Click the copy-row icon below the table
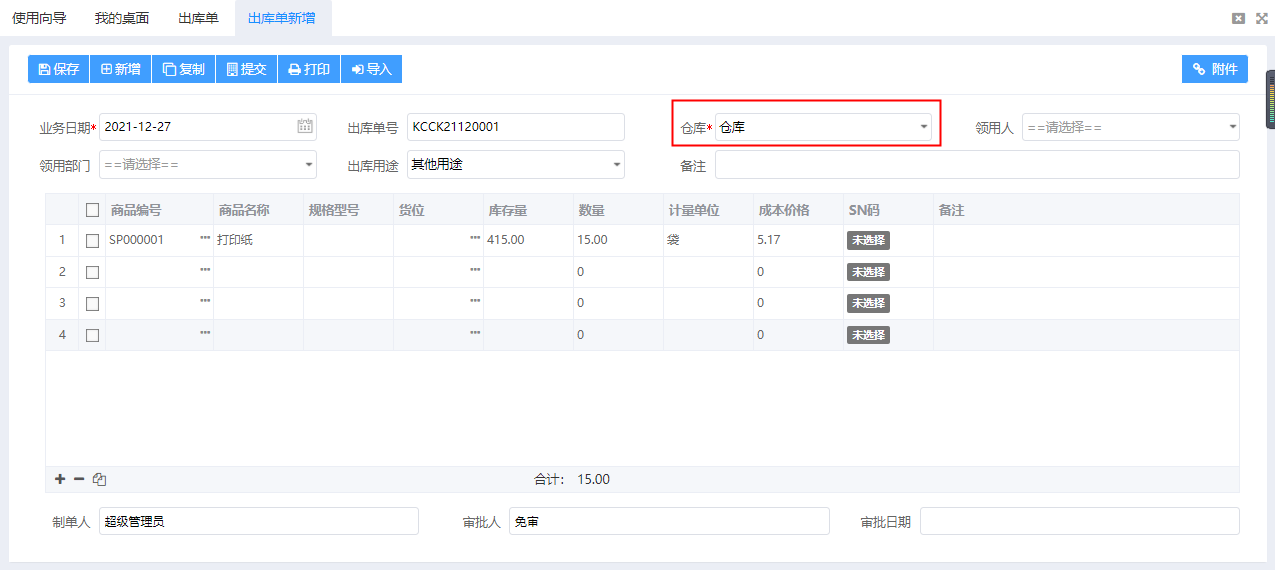This screenshot has height=570, width=1275. click(x=99, y=479)
